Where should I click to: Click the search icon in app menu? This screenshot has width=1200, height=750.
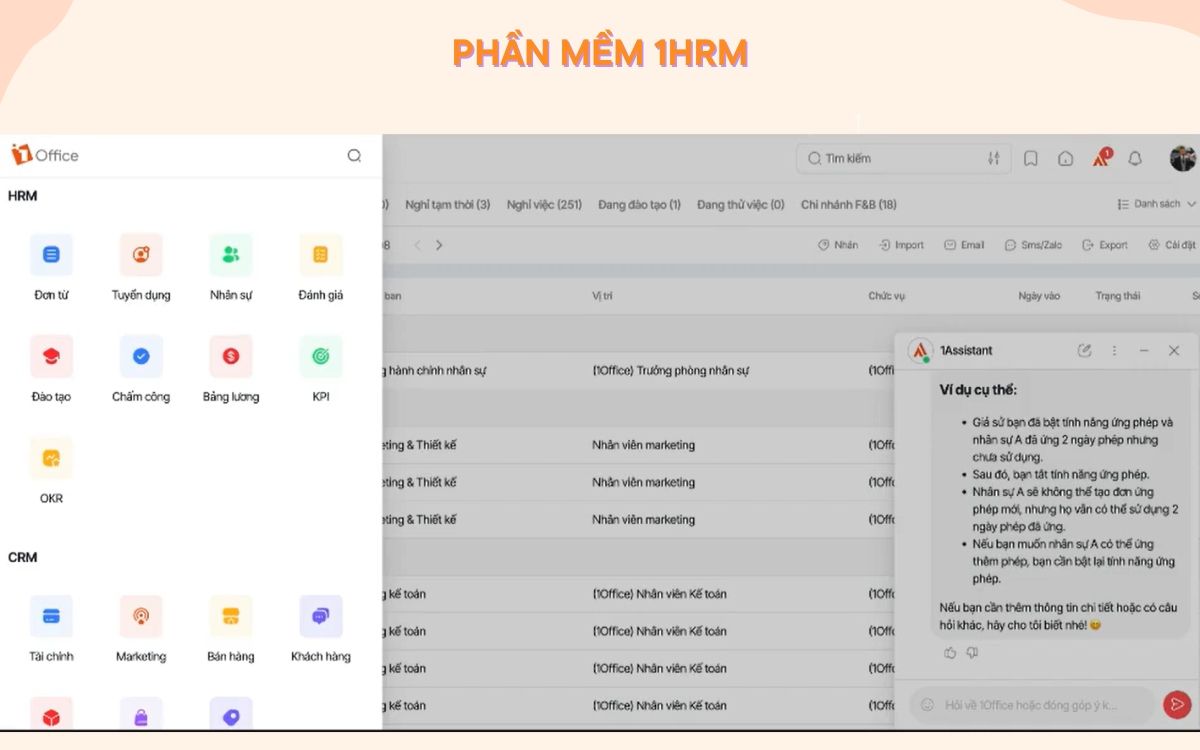[x=354, y=155]
